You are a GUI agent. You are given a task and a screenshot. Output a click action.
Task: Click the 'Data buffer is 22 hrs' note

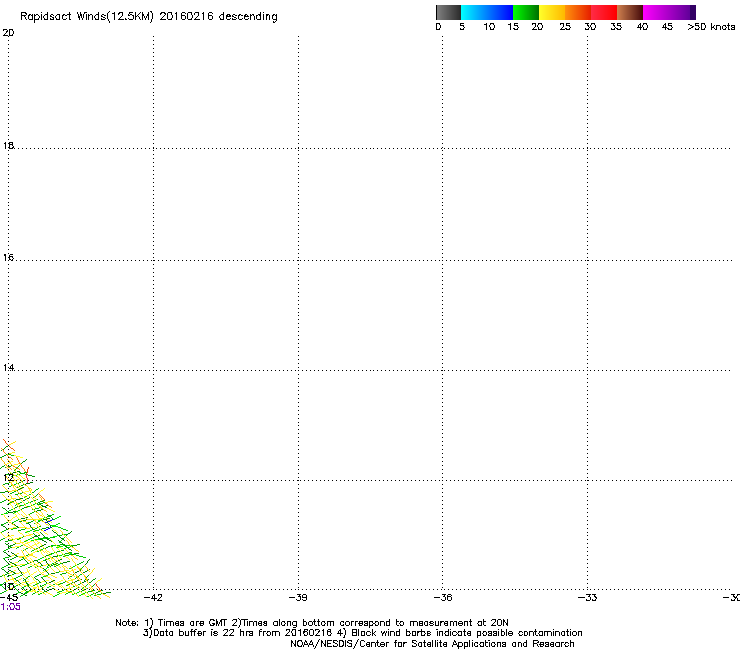[362, 633]
